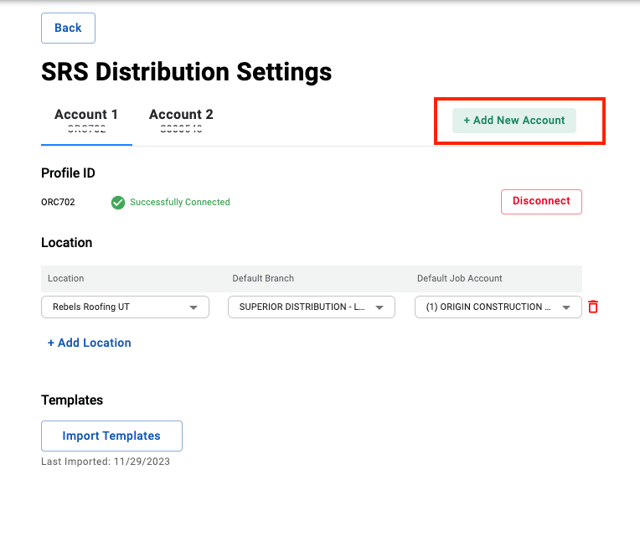Screen dimensions: 640x547
Task: Click the Templates section heading
Action: 72,400
